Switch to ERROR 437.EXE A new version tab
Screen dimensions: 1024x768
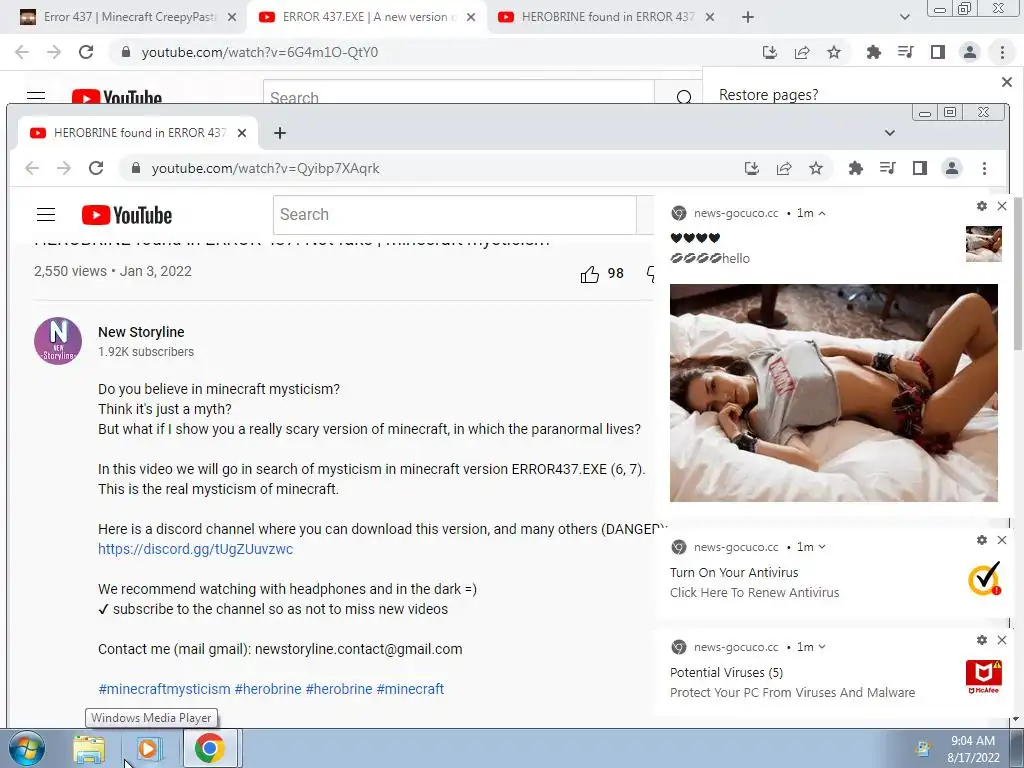click(367, 17)
